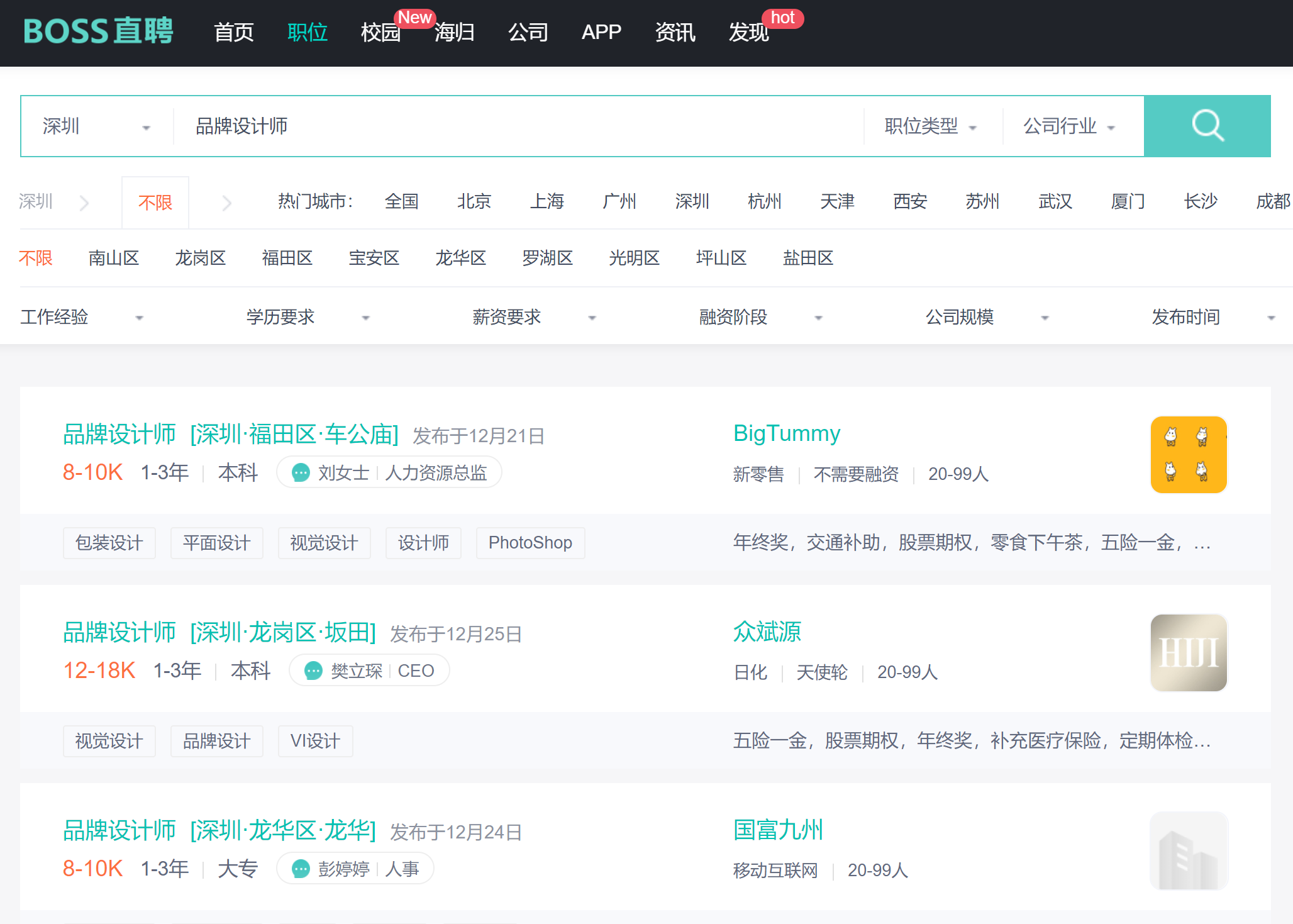Image resolution: width=1293 pixels, height=924 pixels.
Task: Click the BOSS直聘 logo
Action: 98,31
